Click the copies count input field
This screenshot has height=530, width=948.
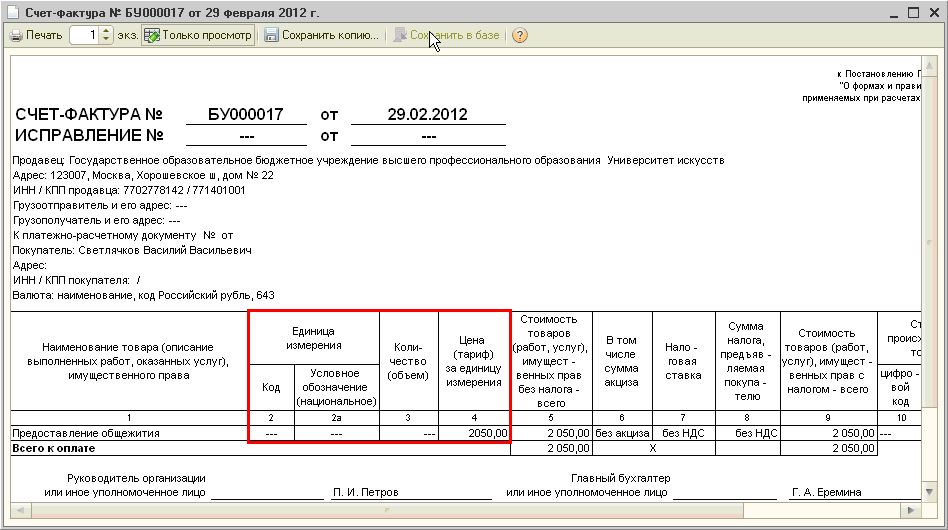[84, 35]
